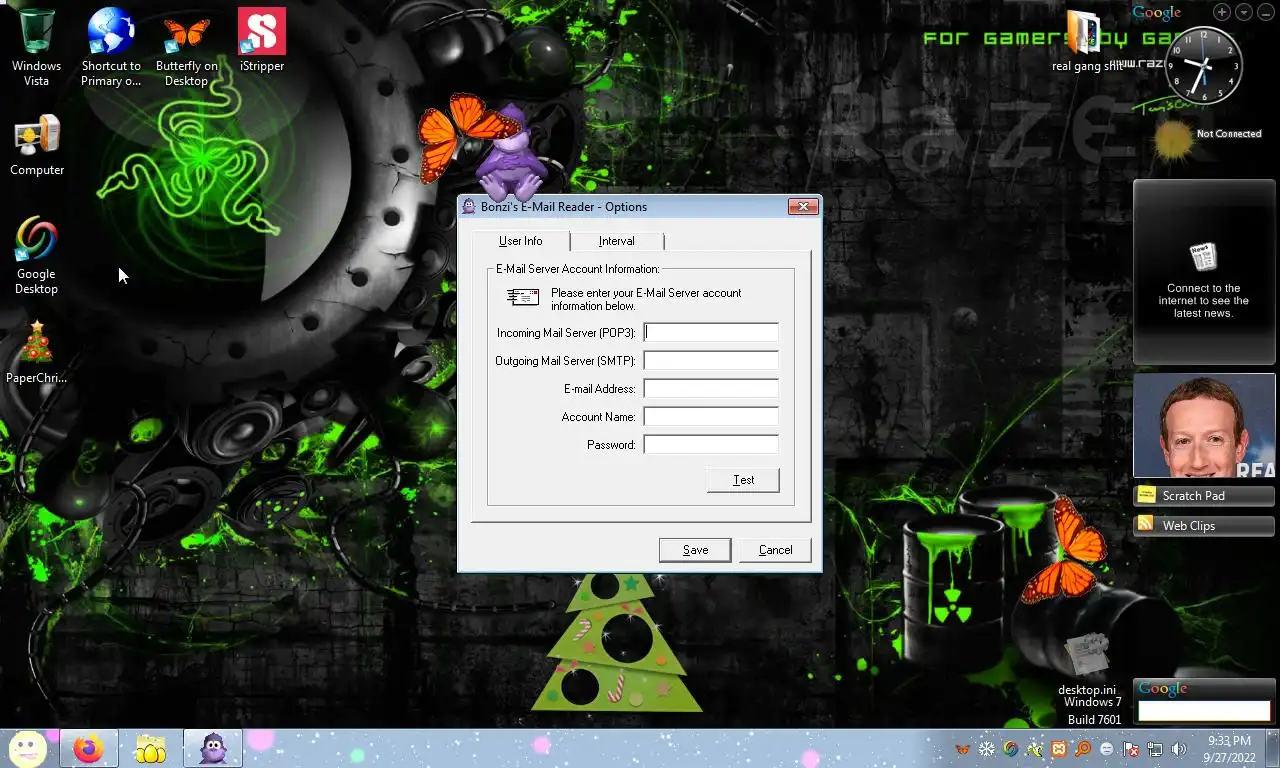Switch to the BonziBuddy taskbar button
The width and height of the screenshot is (1280, 768).
pos(212,749)
